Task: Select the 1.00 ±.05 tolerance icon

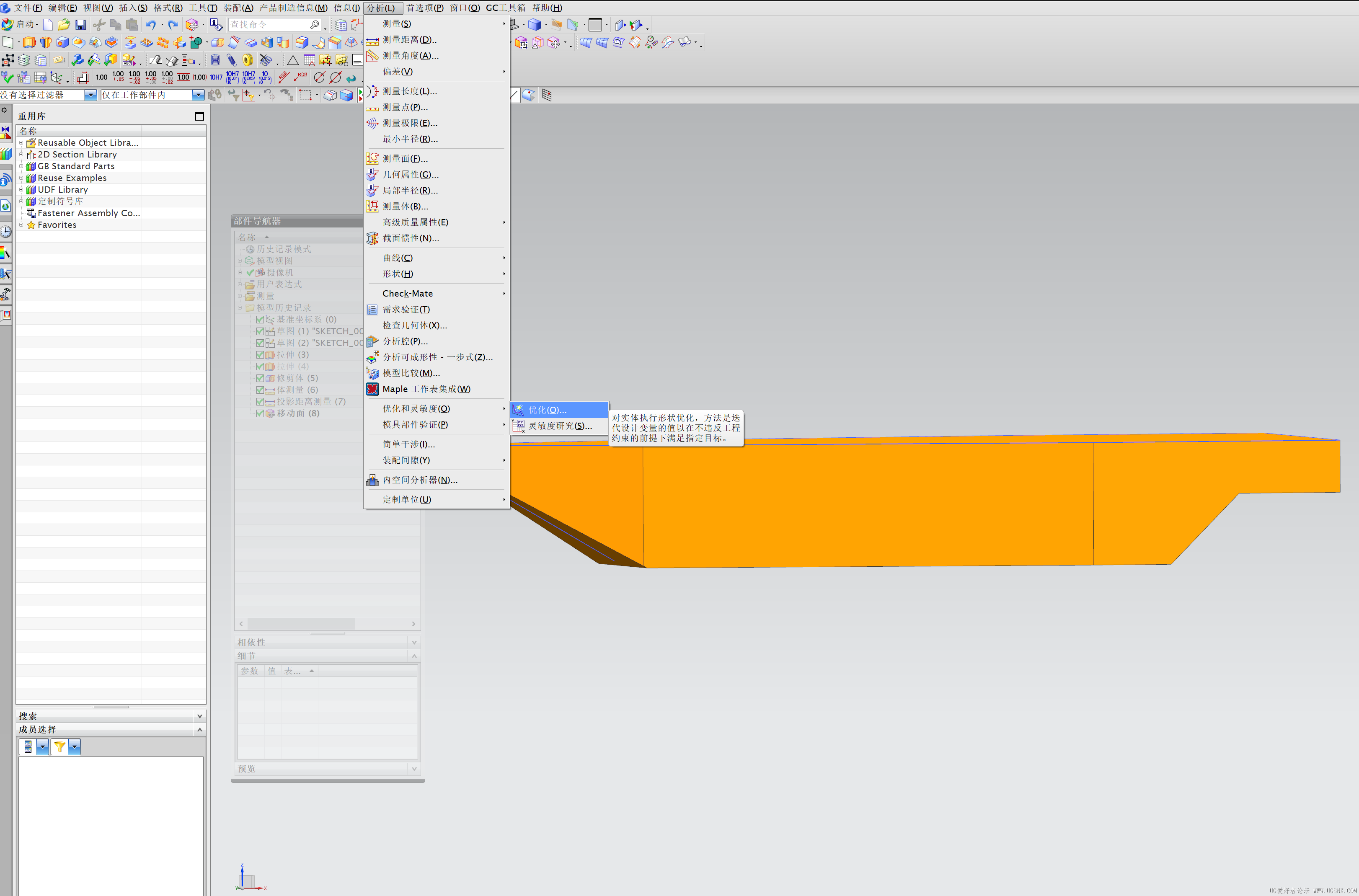Action: pyautogui.click(x=118, y=77)
